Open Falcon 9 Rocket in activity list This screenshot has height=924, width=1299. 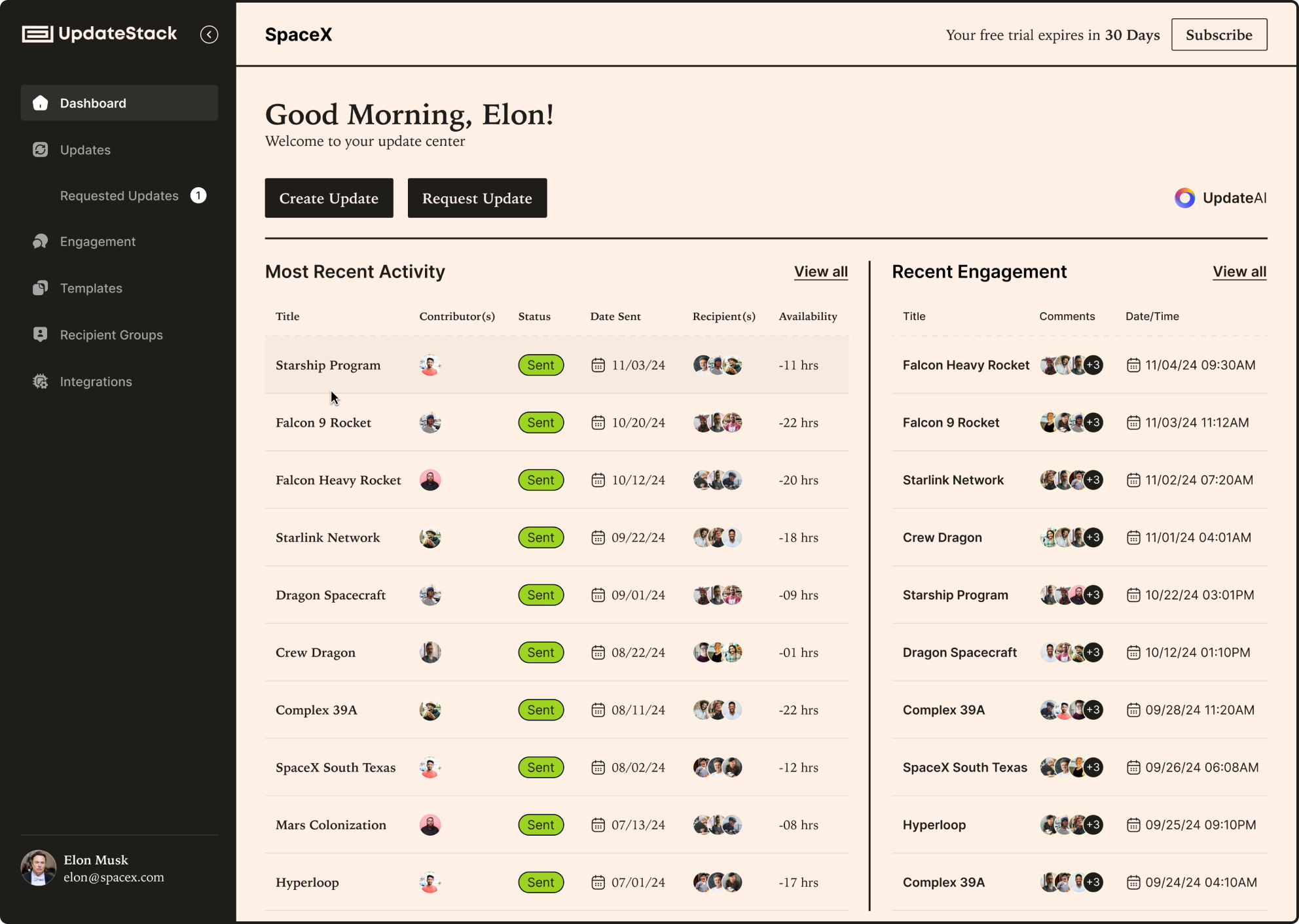tap(557, 423)
